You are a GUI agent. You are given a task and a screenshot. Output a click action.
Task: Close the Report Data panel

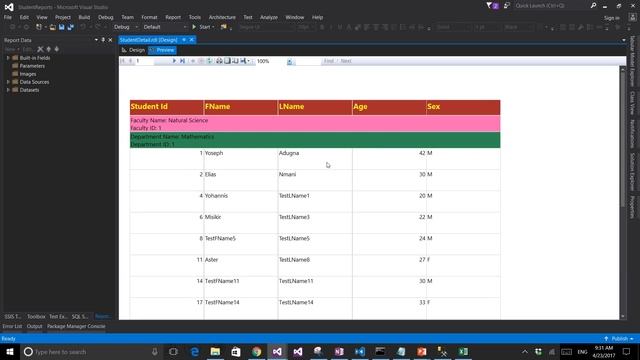click(110, 40)
